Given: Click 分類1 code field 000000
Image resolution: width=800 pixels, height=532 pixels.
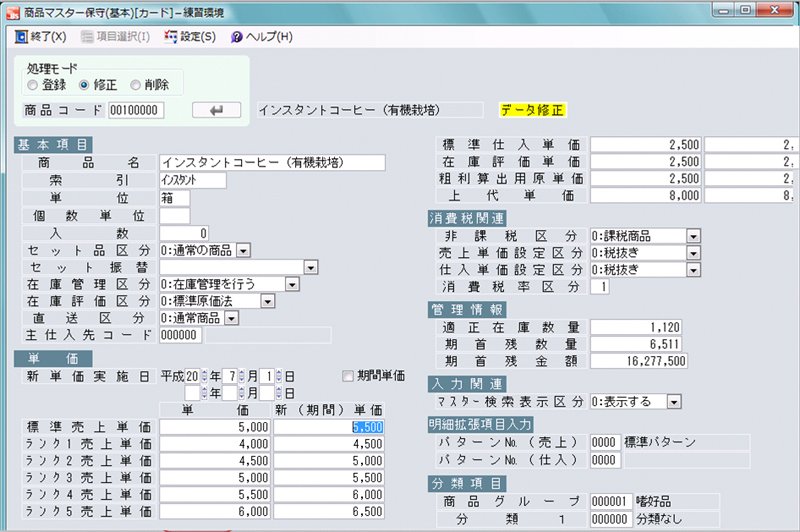Looking at the screenshot, I should [611, 519].
